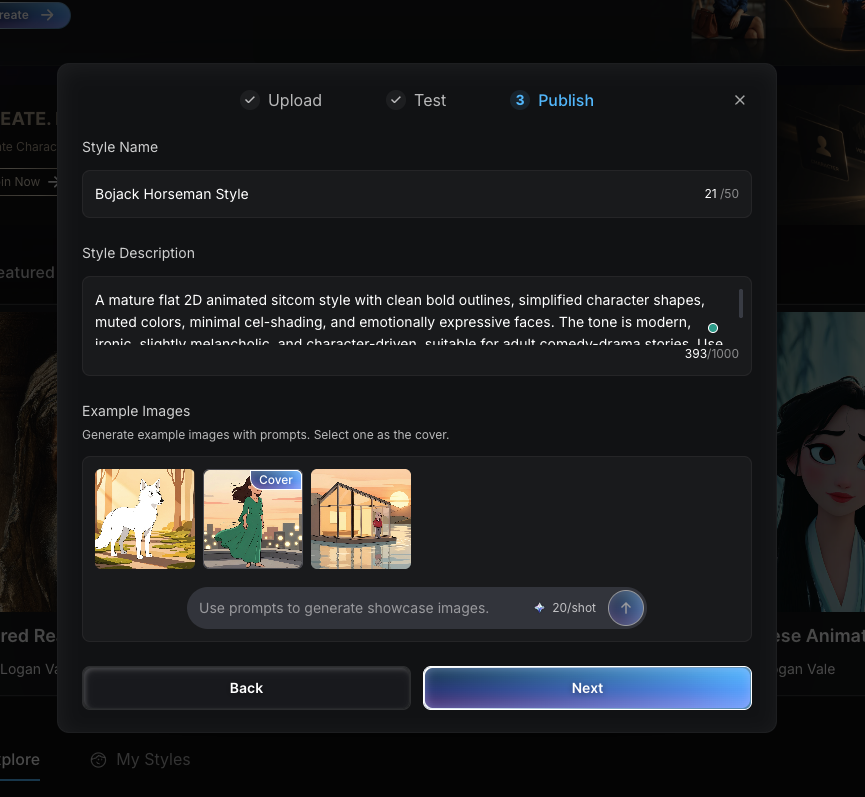Close the publish style dialog
865x797 pixels.
[739, 100]
